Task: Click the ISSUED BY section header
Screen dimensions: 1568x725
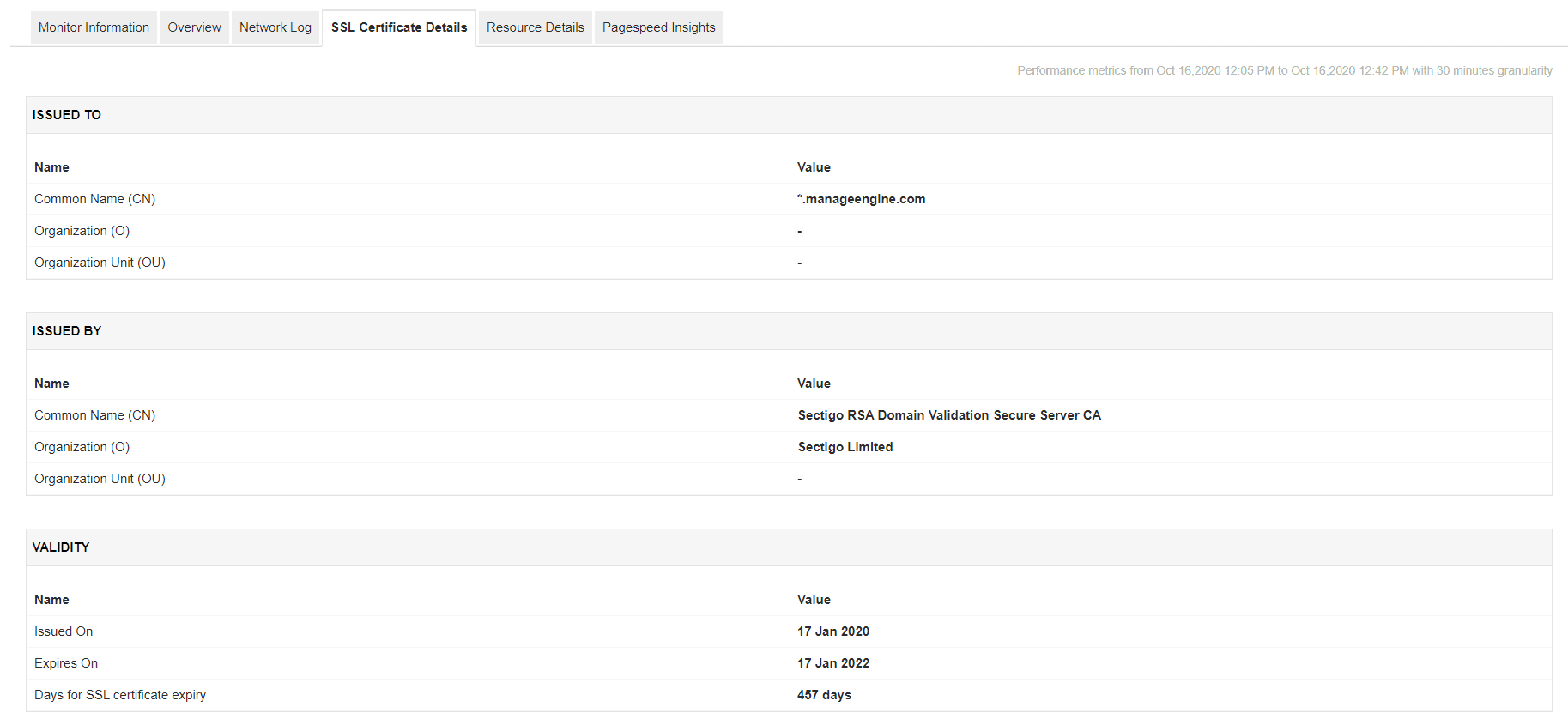Action: (67, 331)
